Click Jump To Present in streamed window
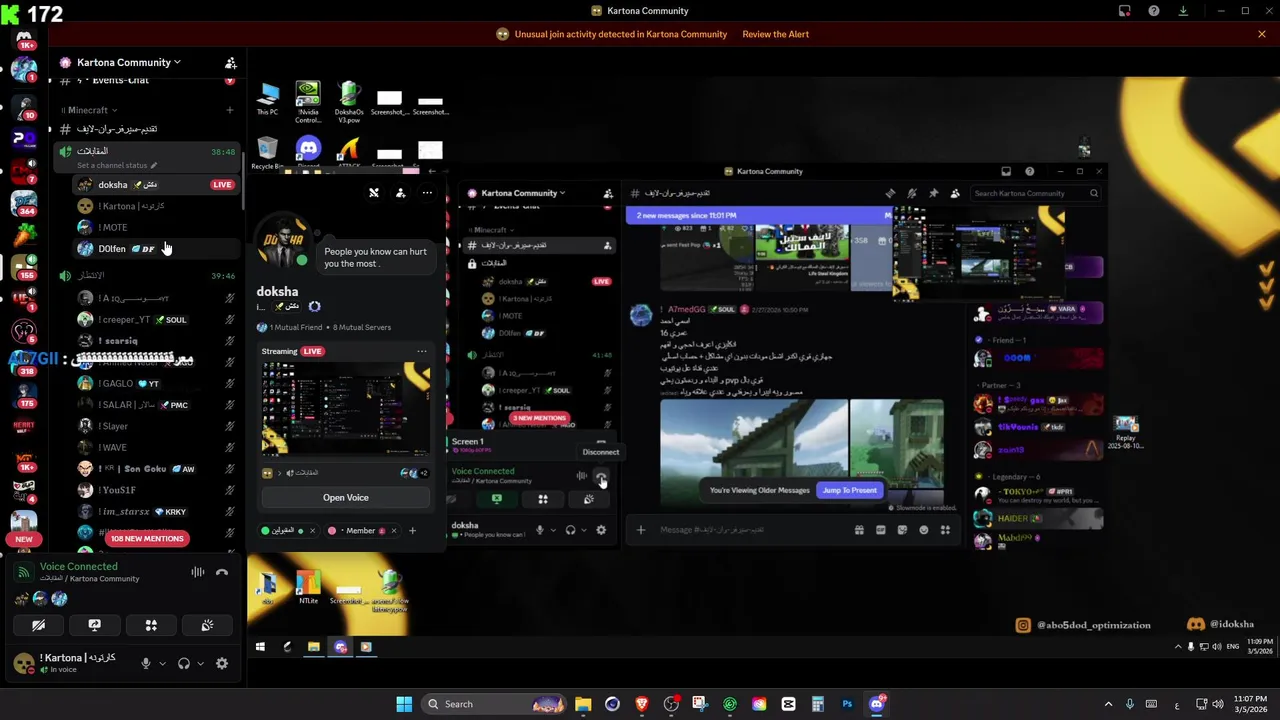The image size is (1280, 720). [849, 490]
